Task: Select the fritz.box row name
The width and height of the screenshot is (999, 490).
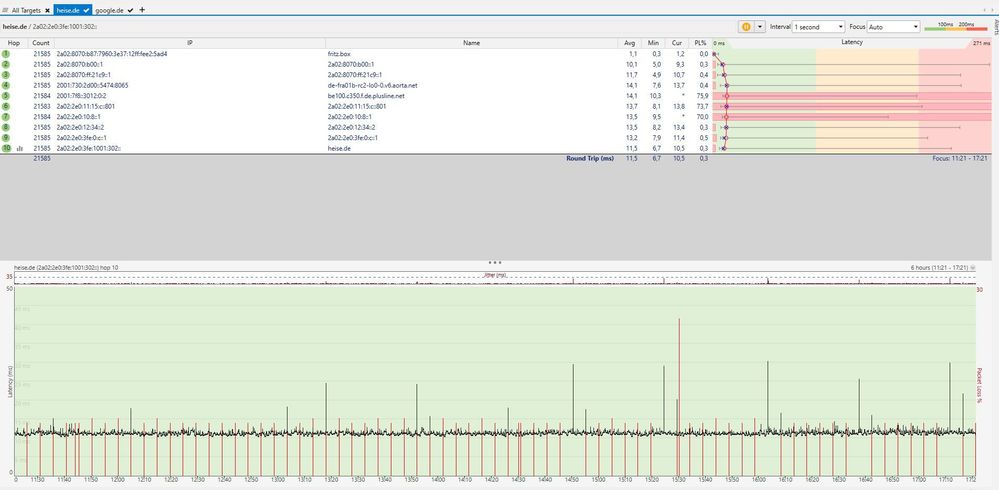Action: point(341,54)
